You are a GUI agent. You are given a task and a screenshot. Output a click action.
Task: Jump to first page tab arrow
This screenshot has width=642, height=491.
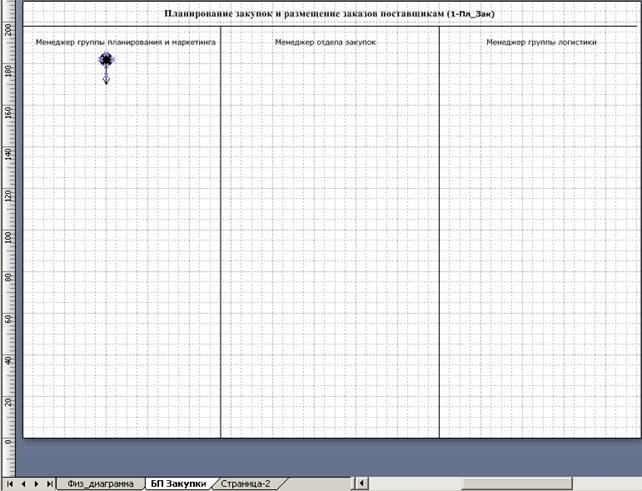point(10,484)
